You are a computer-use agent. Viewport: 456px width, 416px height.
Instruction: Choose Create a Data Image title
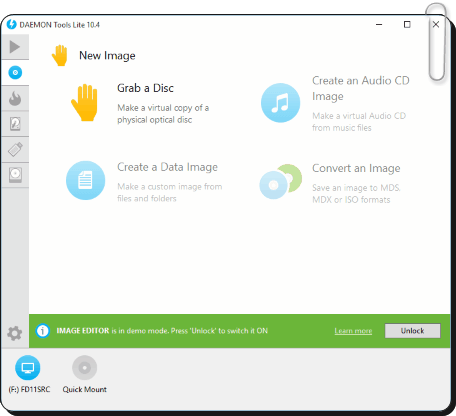click(167, 167)
